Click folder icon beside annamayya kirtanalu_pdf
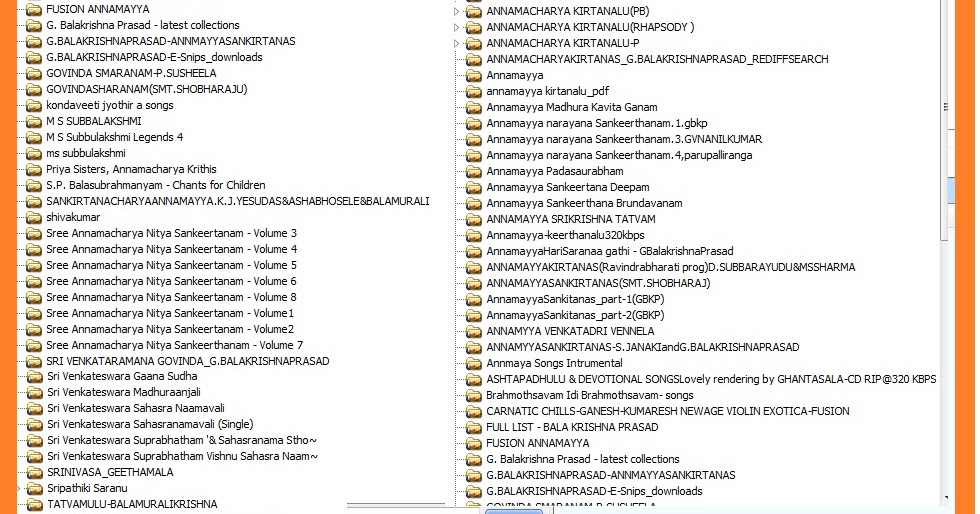Image resolution: width=980 pixels, height=514 pixels. pyautogui.click(x=474, y=91)
